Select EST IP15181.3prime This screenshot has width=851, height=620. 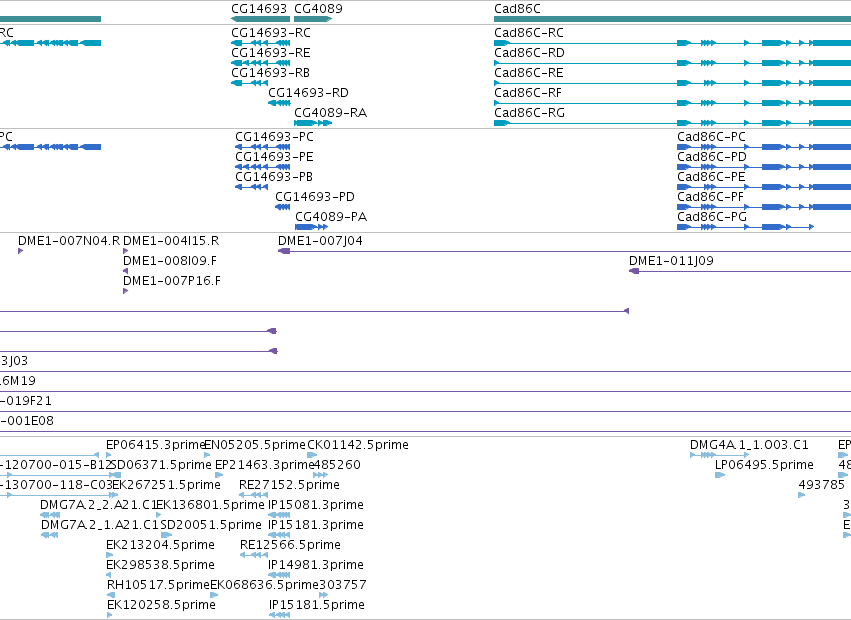pyautogui.click(x=316, y=526)
